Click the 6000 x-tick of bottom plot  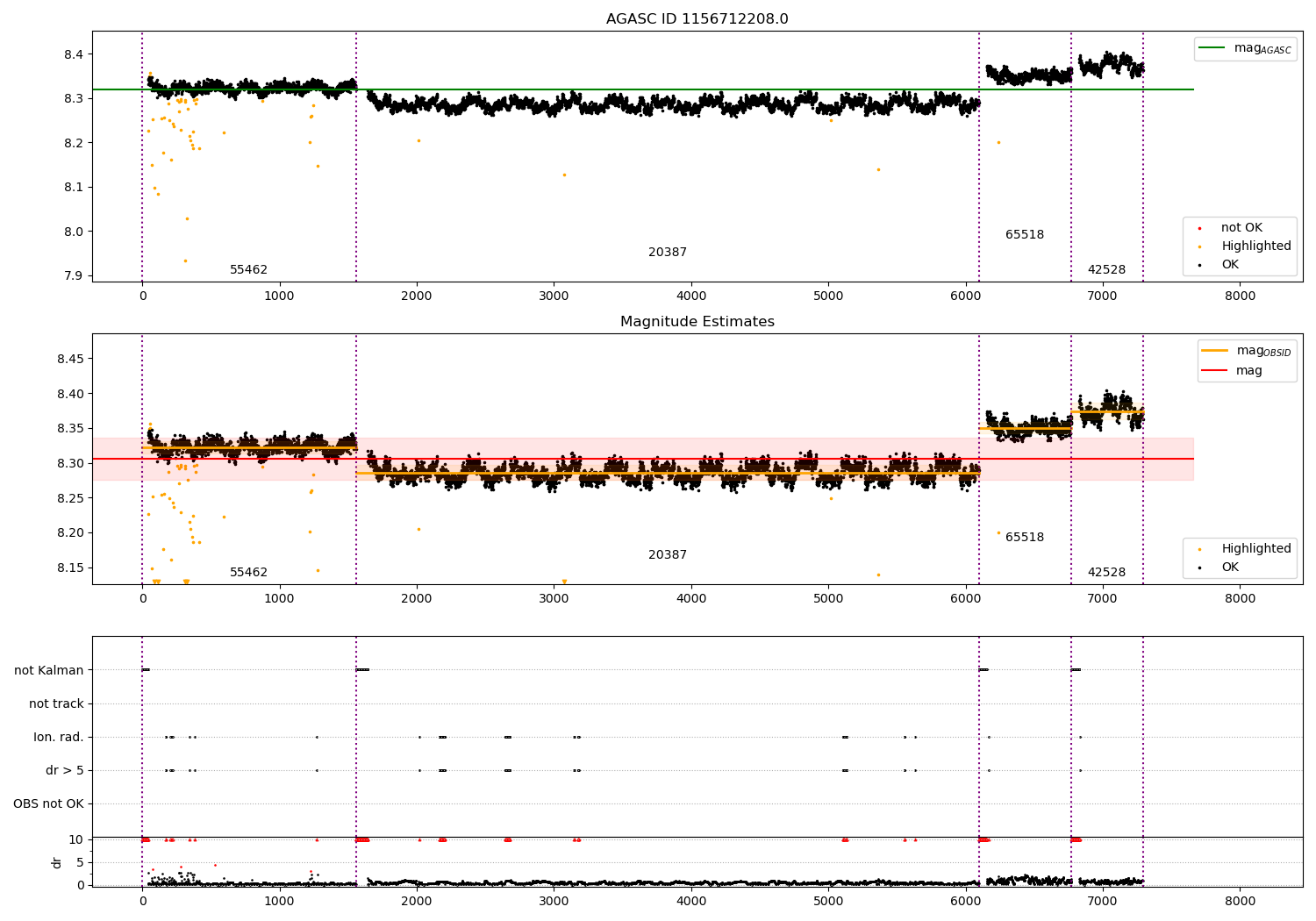coord(965,901)
